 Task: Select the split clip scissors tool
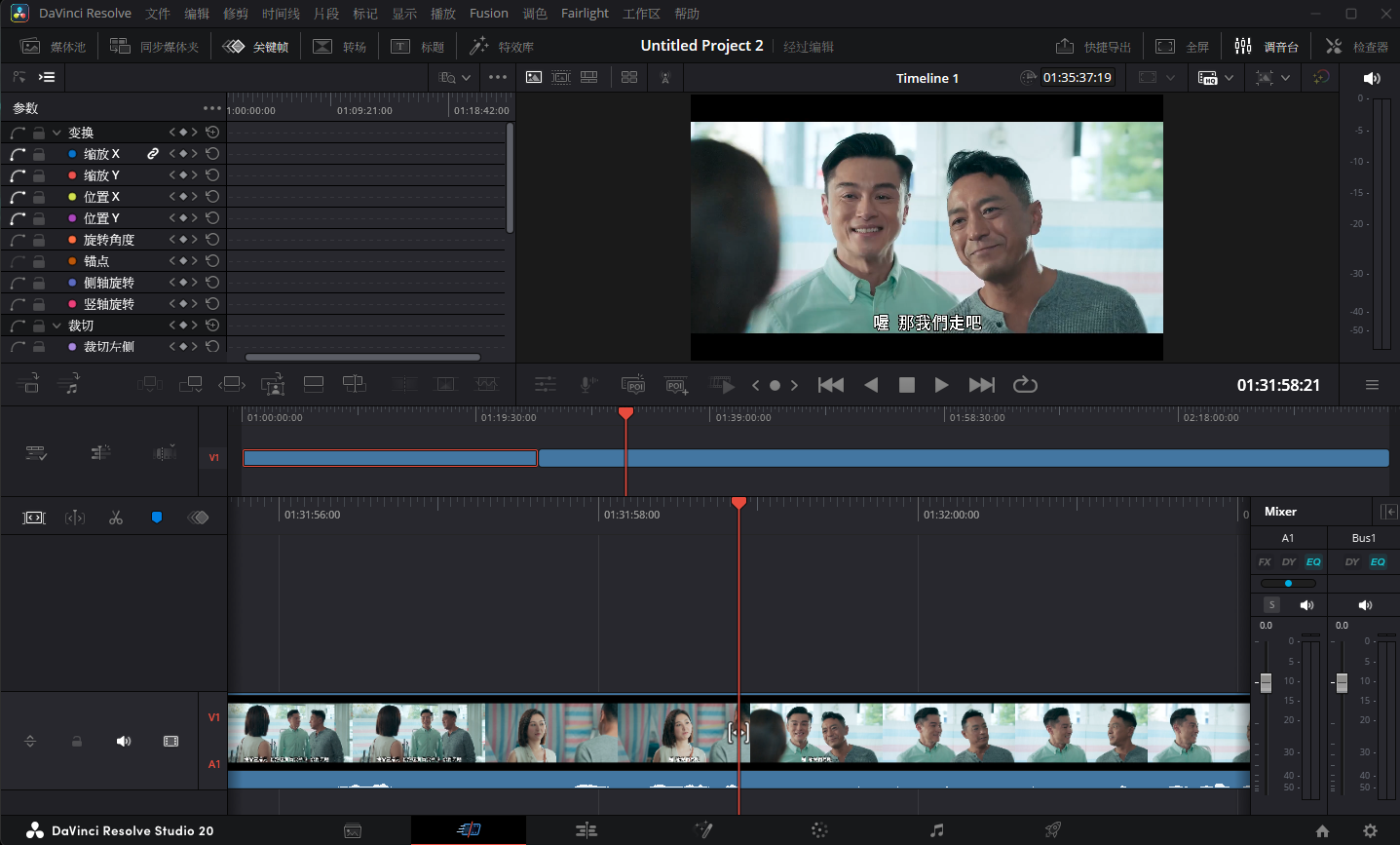click(x=116, y=518)
